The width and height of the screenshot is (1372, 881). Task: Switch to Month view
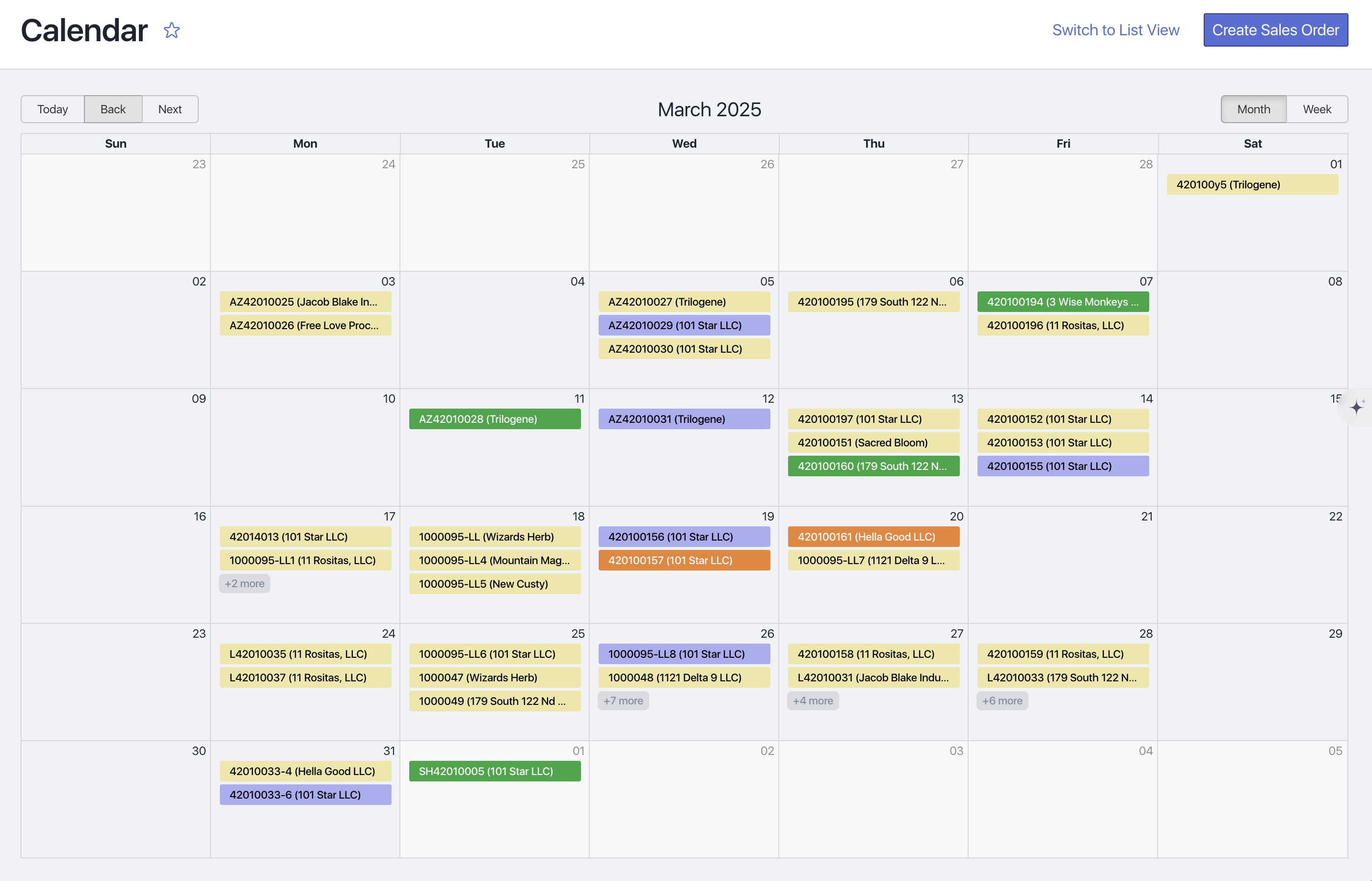(x=1254, y=109)
